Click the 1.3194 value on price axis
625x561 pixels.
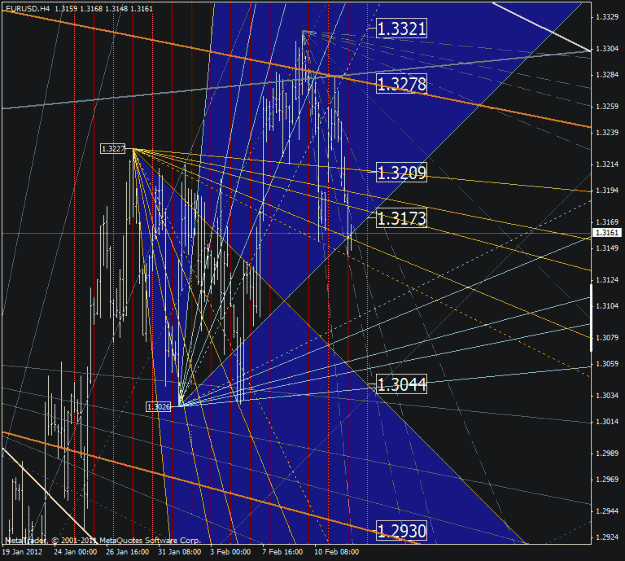(607, 190)
